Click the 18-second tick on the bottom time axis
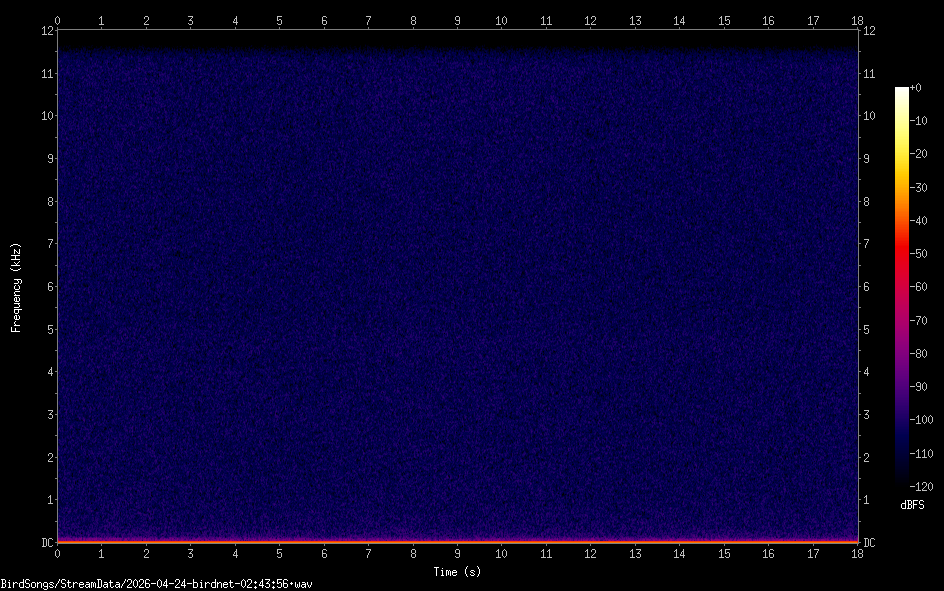Image resolution: width=944 pixels, height=591 pixels. click(857, 553)
